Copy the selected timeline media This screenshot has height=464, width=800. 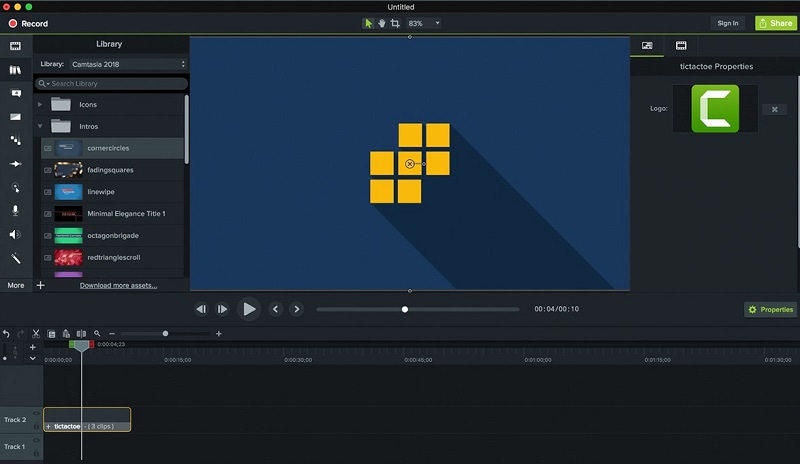click(x=51, y=334)
